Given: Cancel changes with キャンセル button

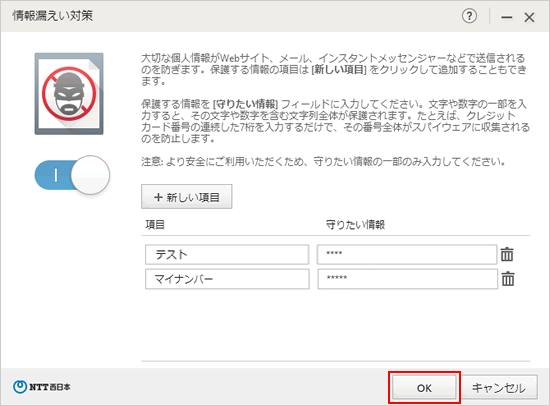Looking at the screenshot, I should coord(499,388).
